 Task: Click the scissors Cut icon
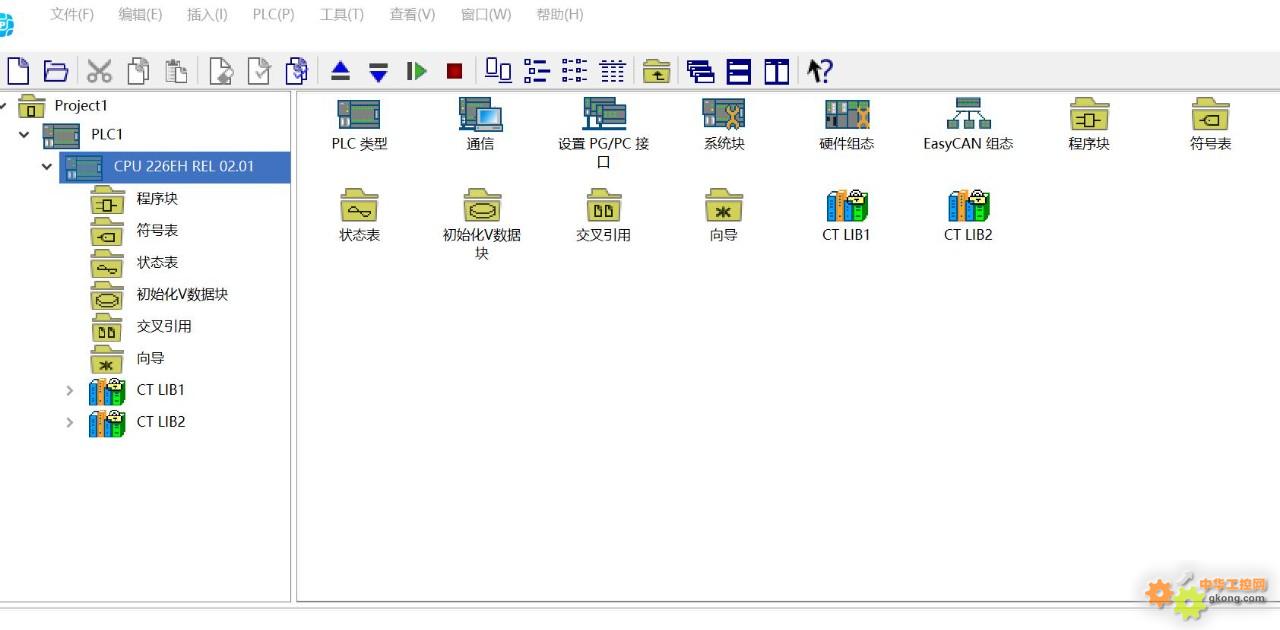(99, 71)
